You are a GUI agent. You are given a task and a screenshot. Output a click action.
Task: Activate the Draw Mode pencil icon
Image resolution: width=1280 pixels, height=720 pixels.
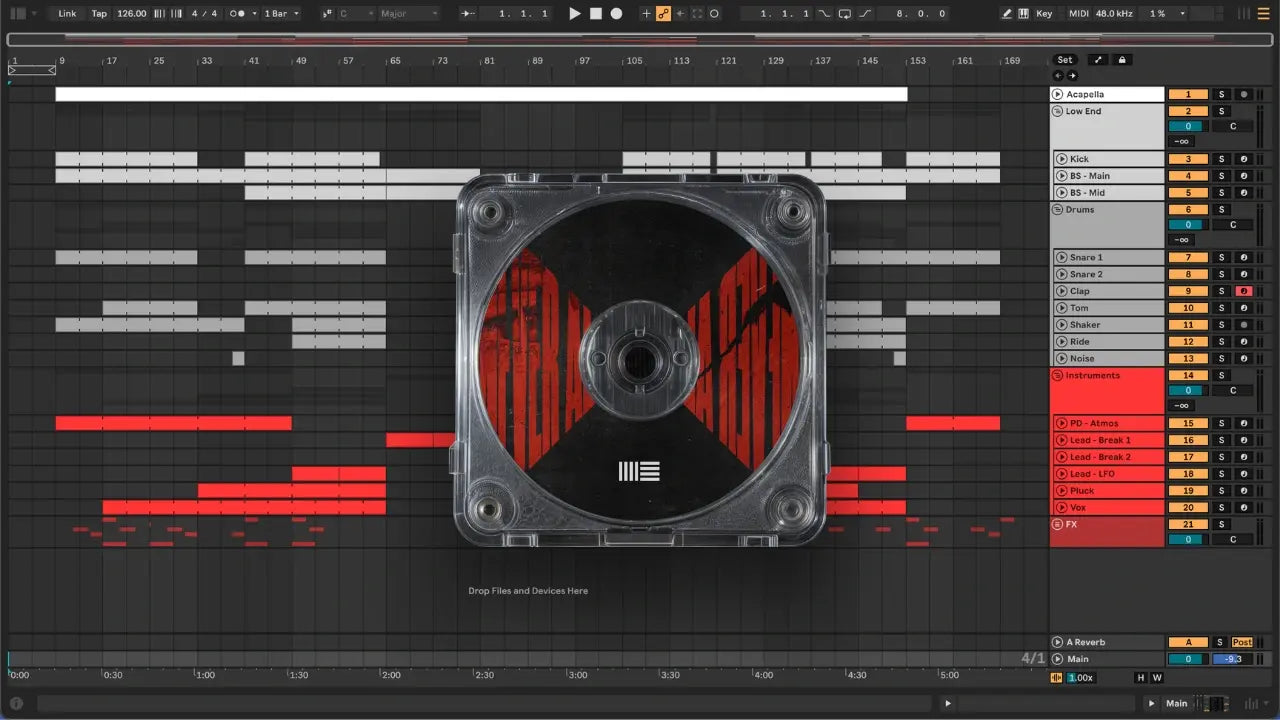pyautogui.click(x=1007, y=14)
